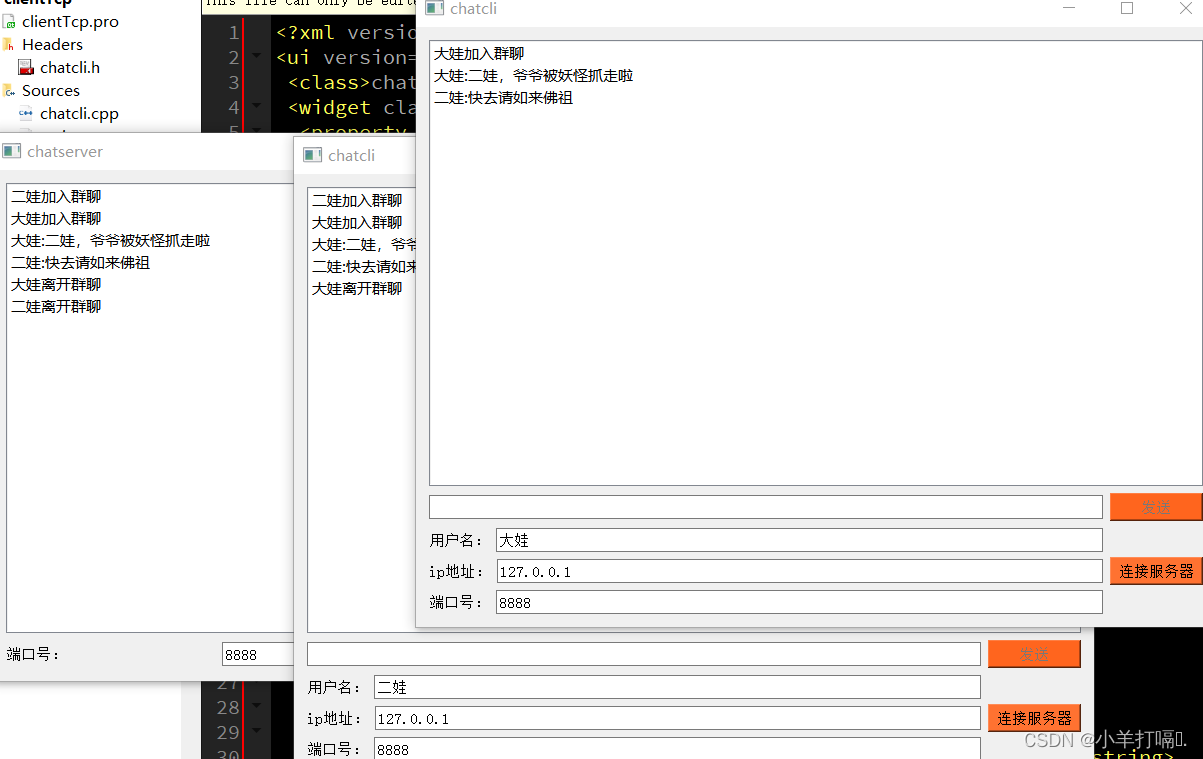The image size is (1203, 759).
Task: Click chatserver window title icon
Action: [11, 151]
